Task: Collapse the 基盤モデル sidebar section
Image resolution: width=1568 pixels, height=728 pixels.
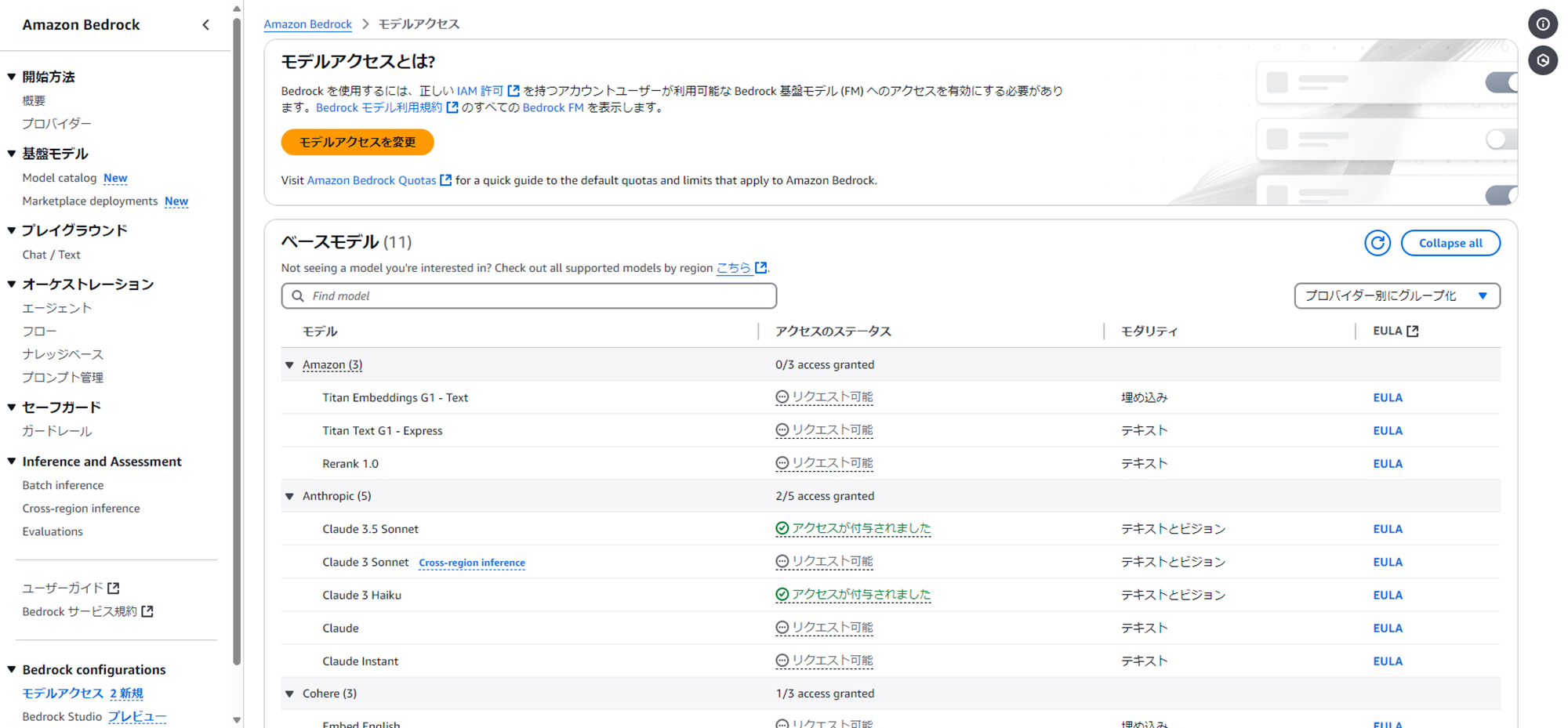Action: [12, 154]
